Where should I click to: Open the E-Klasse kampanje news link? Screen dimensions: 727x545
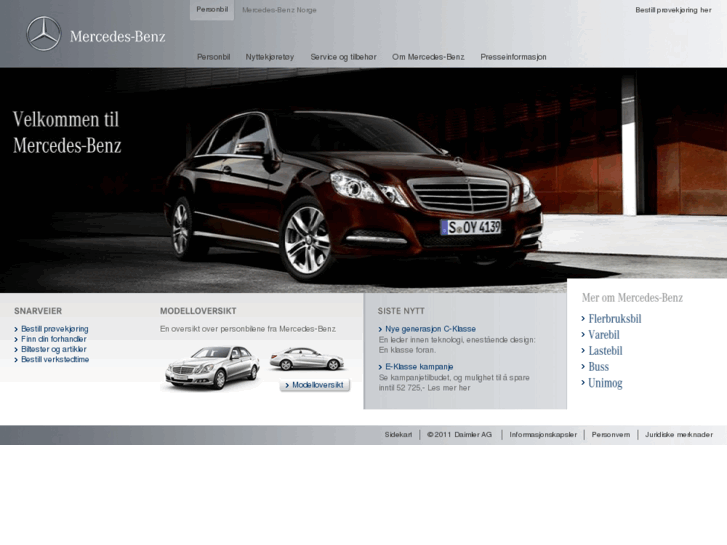tap(419, 367)
